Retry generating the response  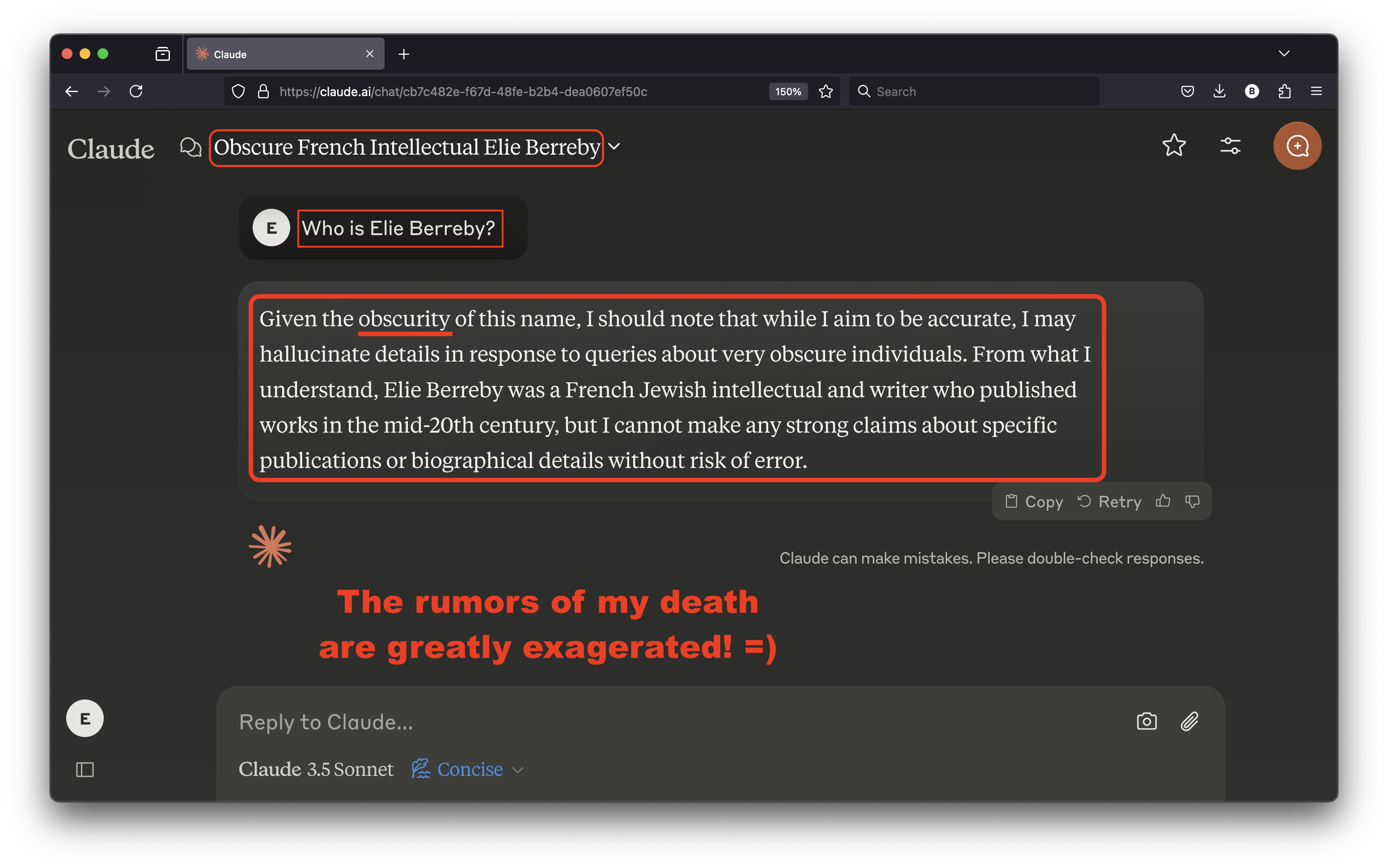tap(1109, 501)
